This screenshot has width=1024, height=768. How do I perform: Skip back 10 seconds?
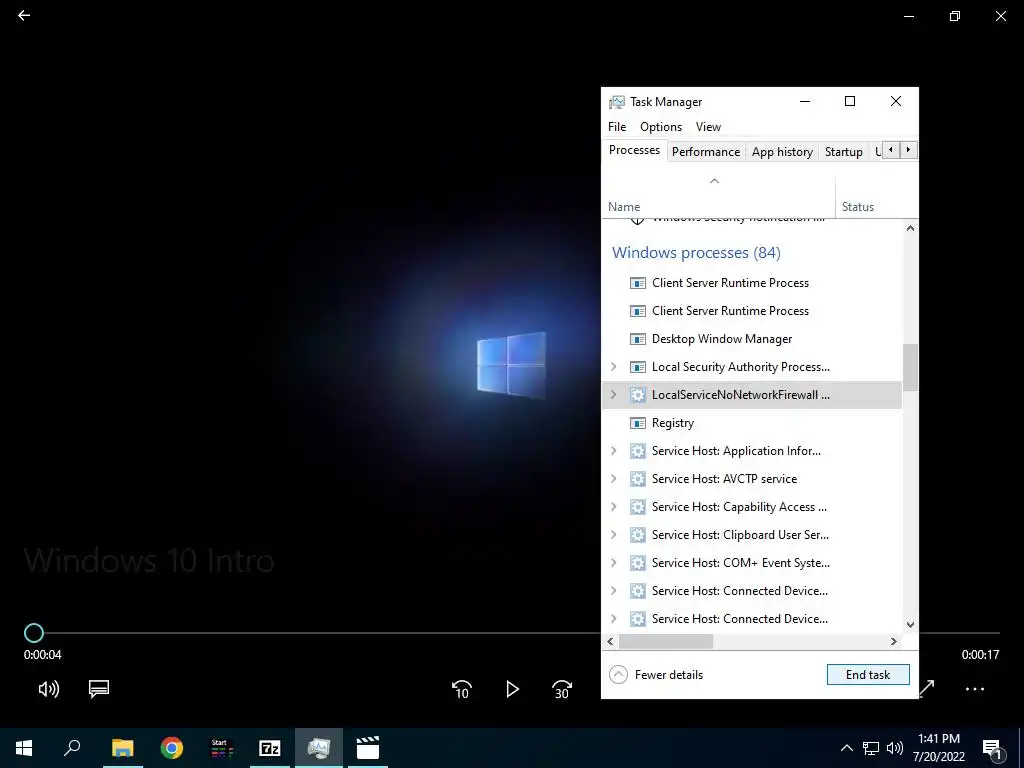tap(462, 689)
